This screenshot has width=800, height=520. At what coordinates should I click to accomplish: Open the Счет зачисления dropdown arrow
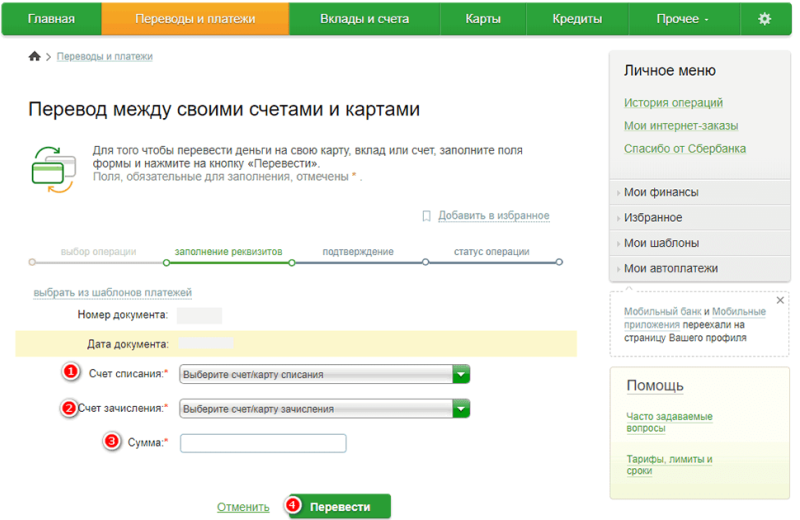(x=461, y=409)
